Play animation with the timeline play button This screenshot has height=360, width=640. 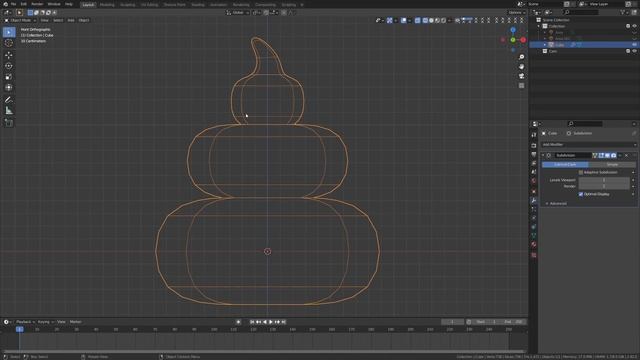point(271,322)
